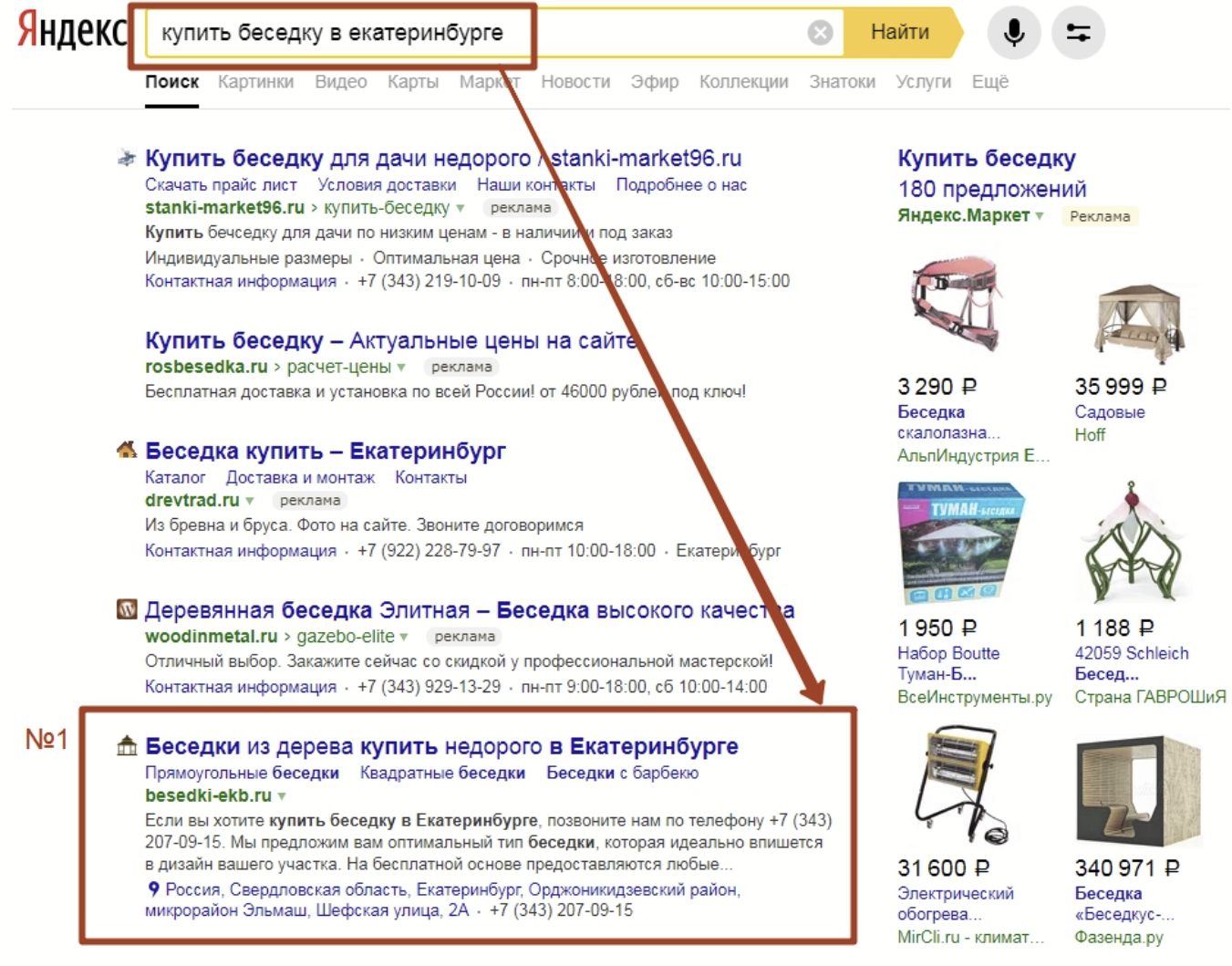Click 'Контактная информация' under stanki-market96.ru
The image size is (1232, 966).
pos(241,282)
